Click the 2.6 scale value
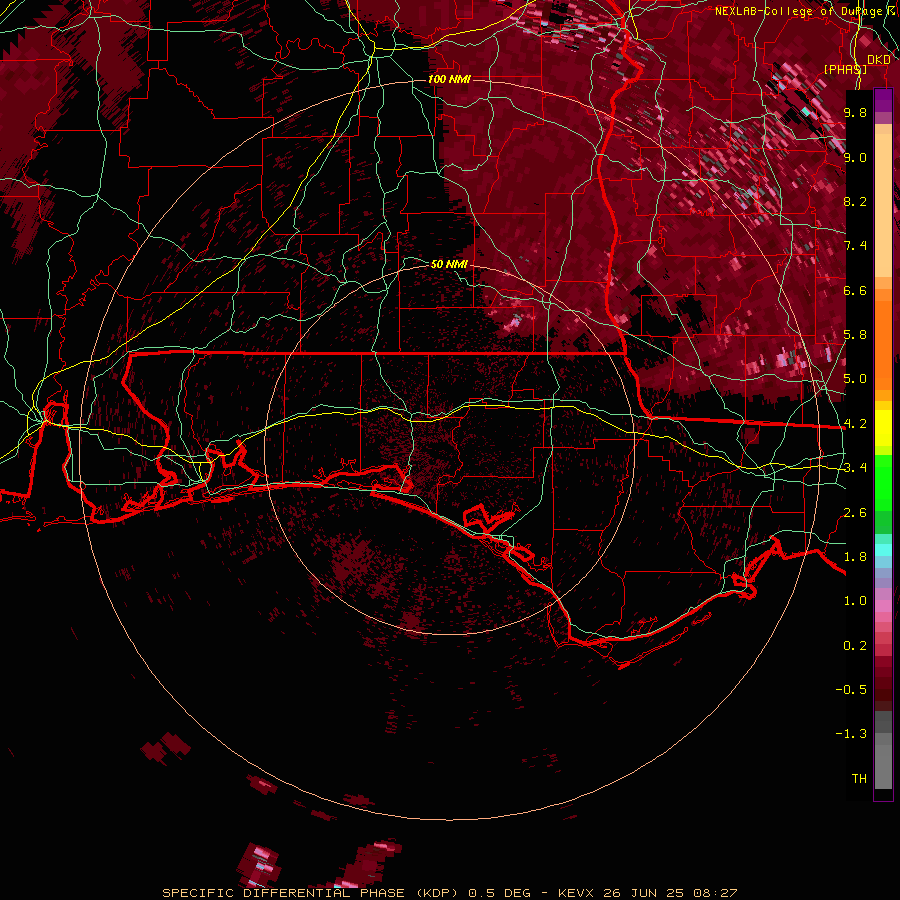This screenshot has width=900, height=900. (855, 513)
